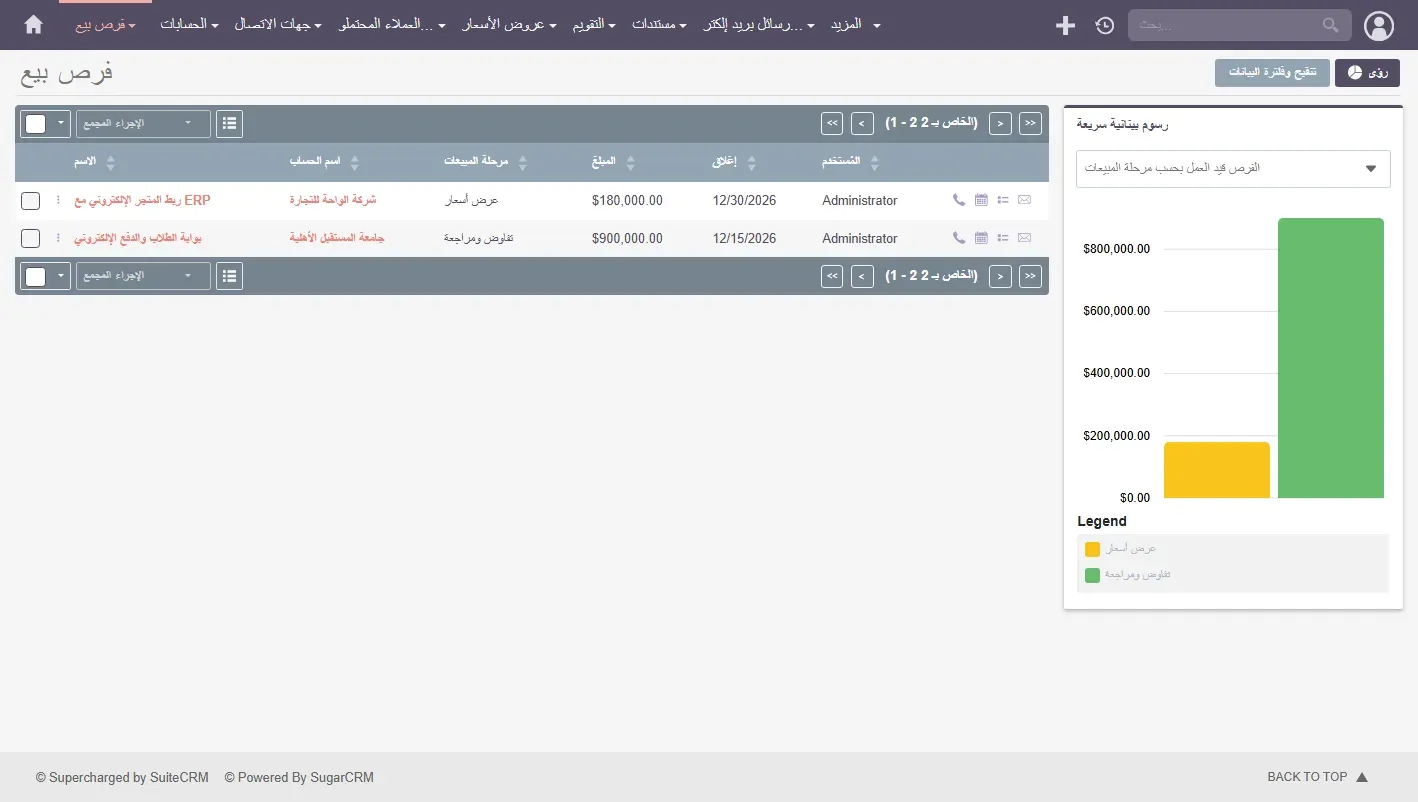Open column chooser icon in bottom toolbar
Image resolution: width=1418 pixels, height=802 pixels.
tap(230, 276)
